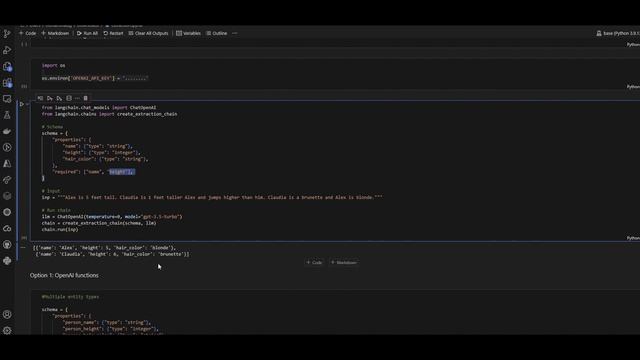Open the Azure view in sidebar

(7, 164)
